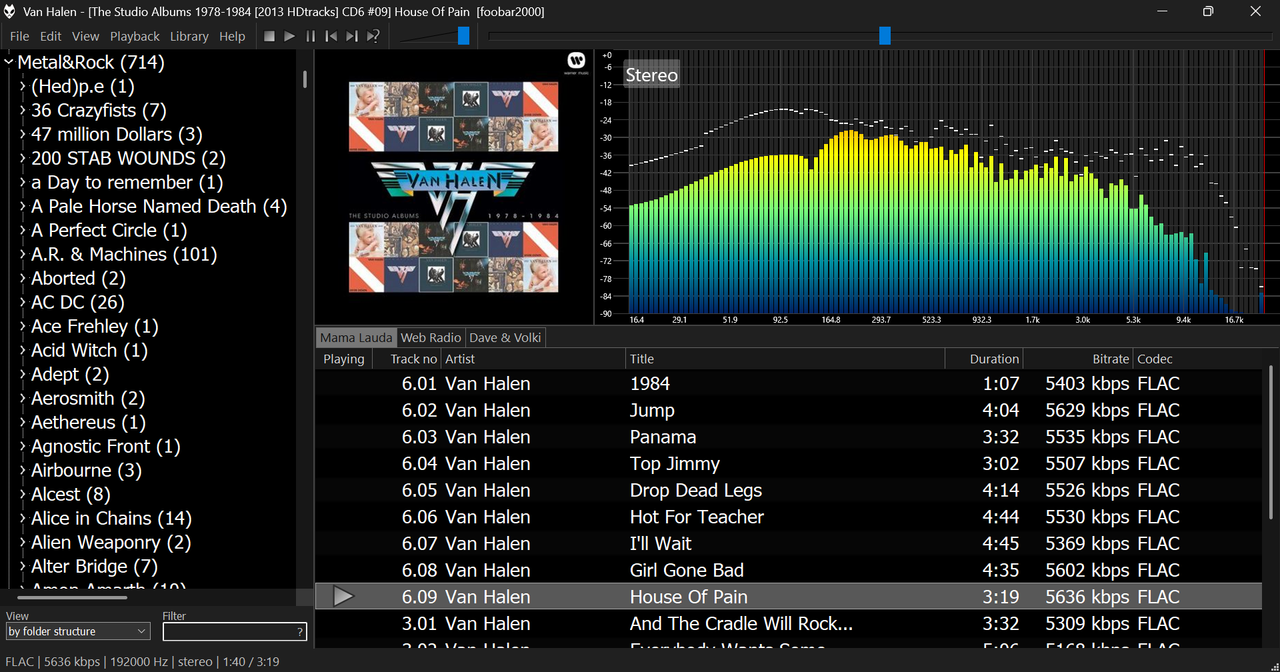Sort playlist by the Bitrate column header
This screenshot has height=672, width=1280.
(x=1078, y=359)
